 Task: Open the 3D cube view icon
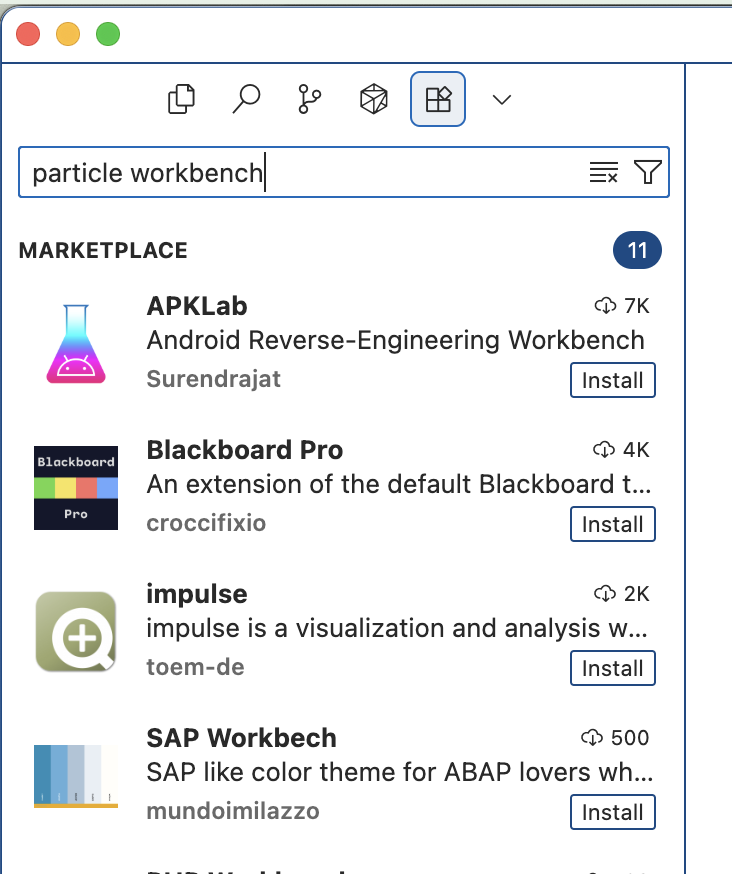tap(373, 99)
